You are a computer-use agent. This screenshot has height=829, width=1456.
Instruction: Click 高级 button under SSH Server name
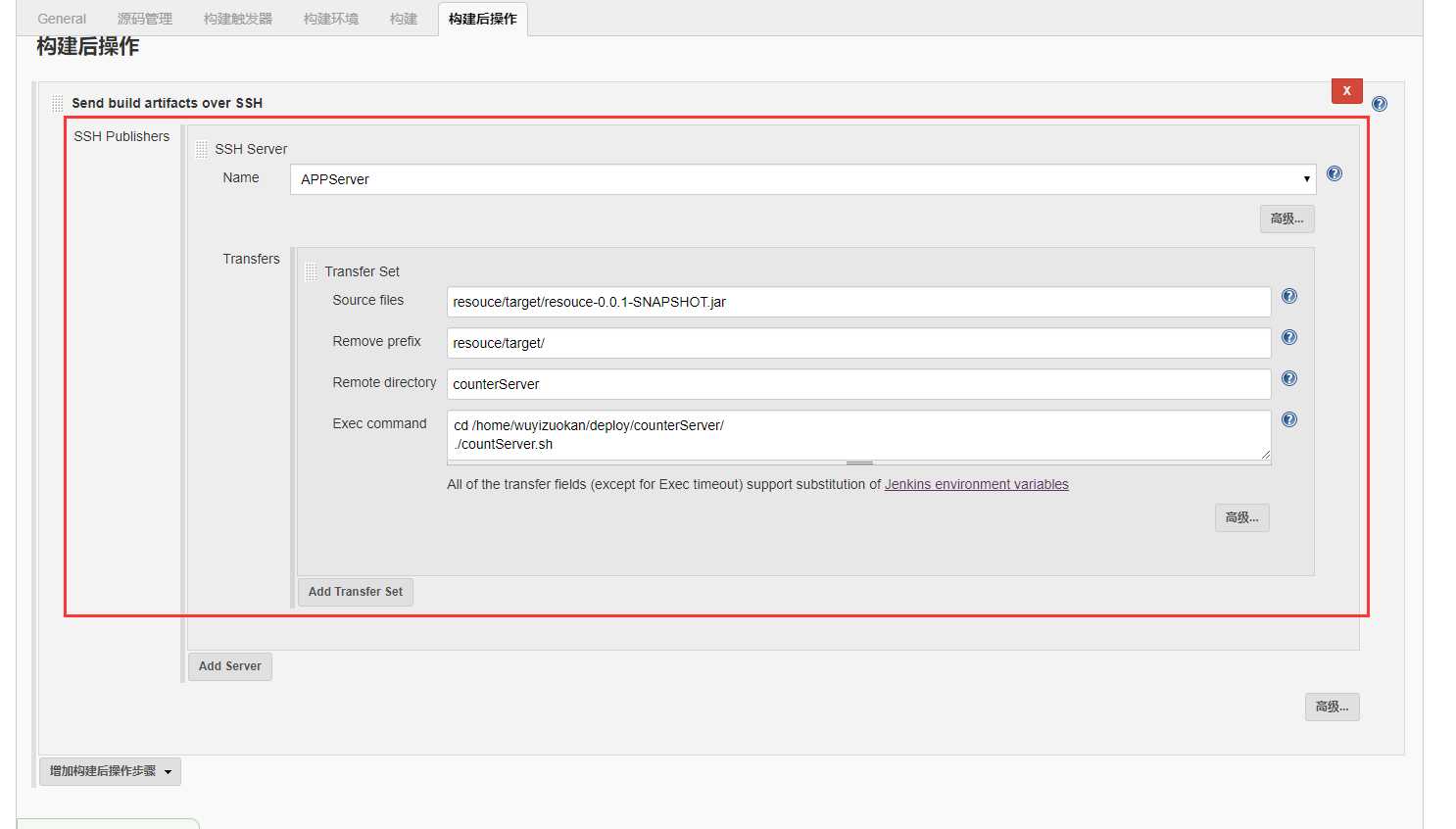[x=1287, y=219]
